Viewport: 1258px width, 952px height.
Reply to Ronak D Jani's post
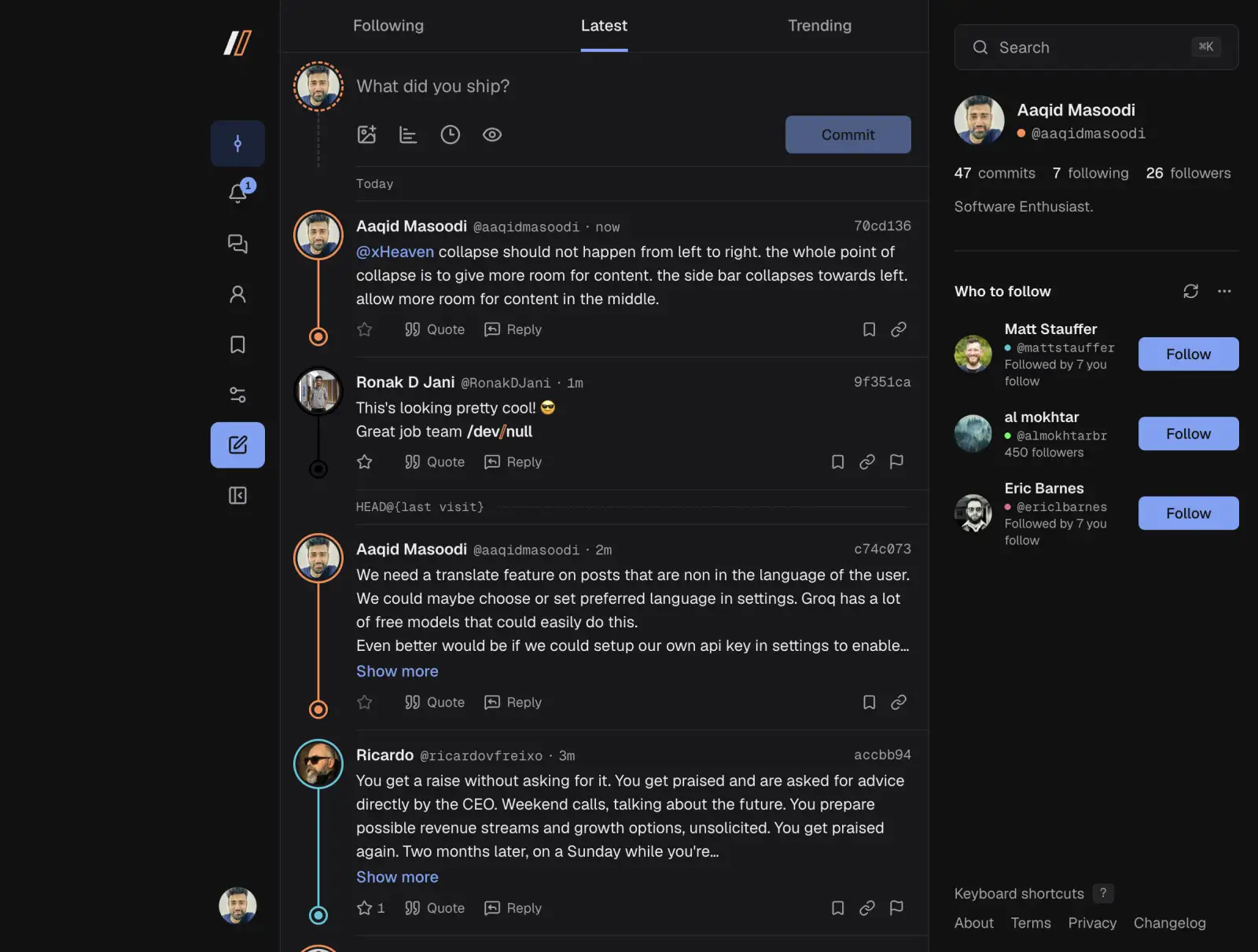click(x=513, y=461)
